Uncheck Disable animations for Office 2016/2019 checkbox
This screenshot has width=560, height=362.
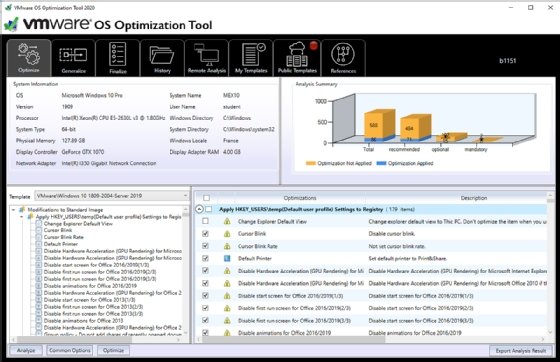(205, 332)
